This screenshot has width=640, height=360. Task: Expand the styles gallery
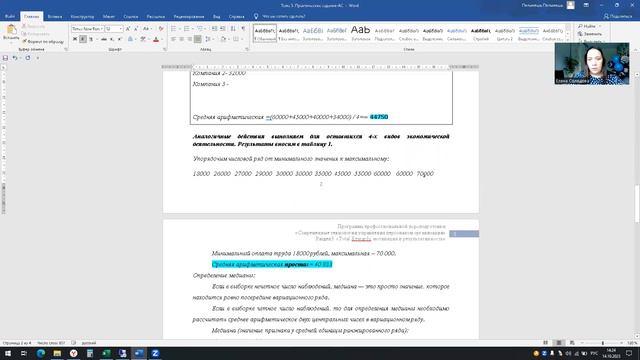(x=568, y=40)
